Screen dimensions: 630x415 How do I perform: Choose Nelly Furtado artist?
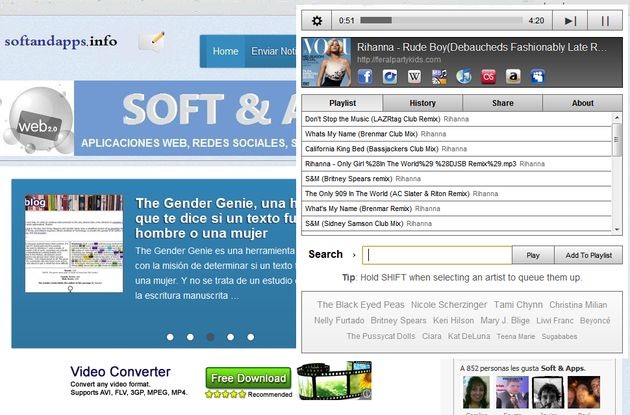(x=339, y=321)
